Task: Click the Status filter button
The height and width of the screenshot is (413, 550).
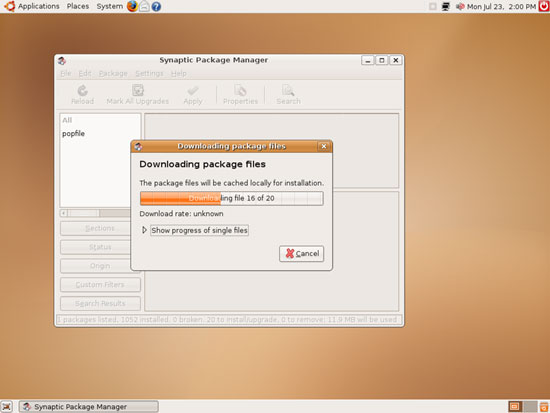Action: pos(100,247)
